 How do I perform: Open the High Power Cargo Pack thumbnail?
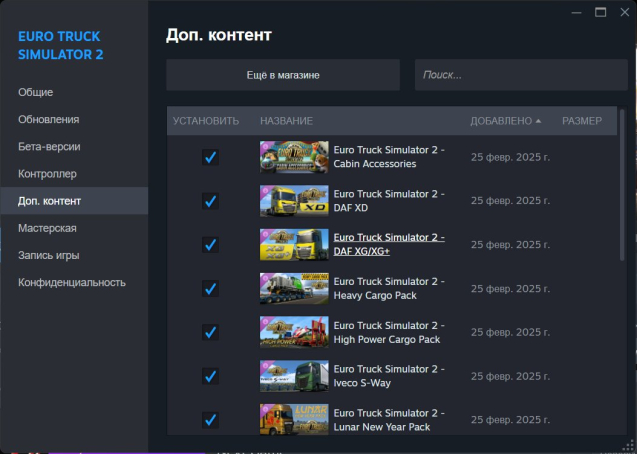click(x=294, y=333)
